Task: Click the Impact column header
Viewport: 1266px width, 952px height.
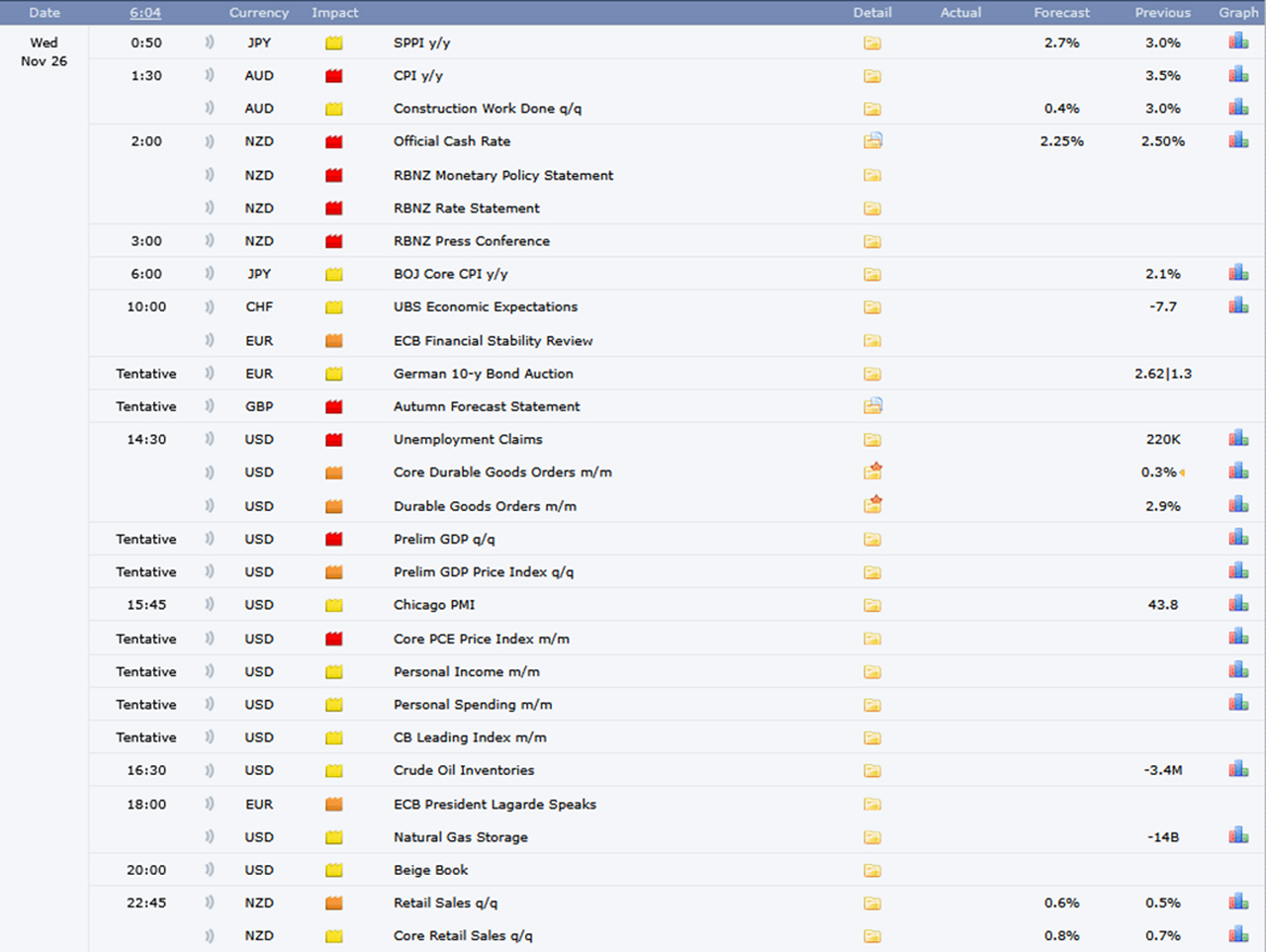Action: pyautogui.click(x=334, y=13)
